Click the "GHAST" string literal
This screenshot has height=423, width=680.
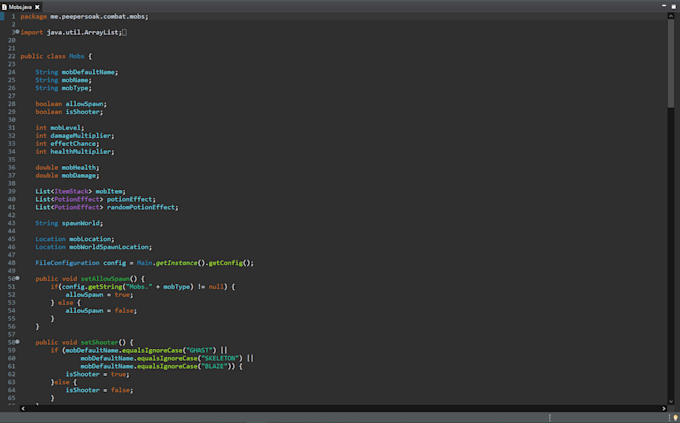click(x=199, y=350)
